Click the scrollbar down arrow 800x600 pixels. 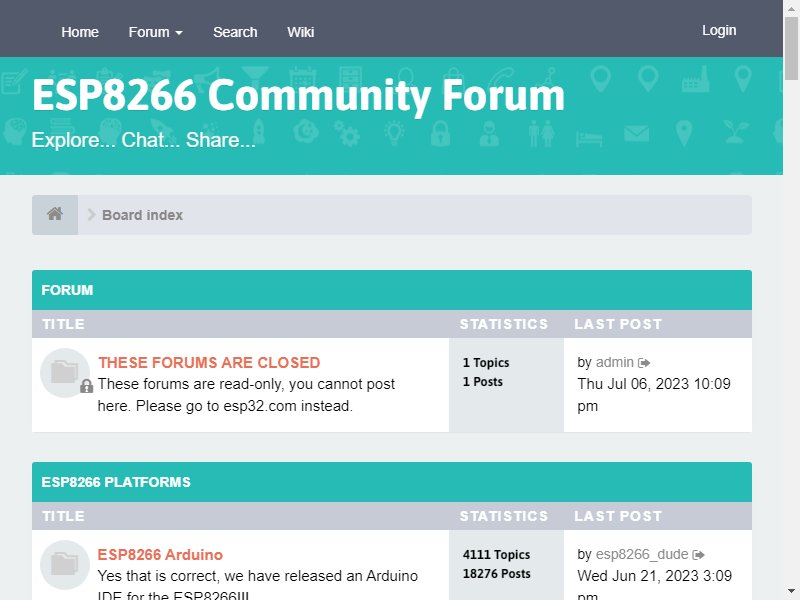click(x=791, y=593)
